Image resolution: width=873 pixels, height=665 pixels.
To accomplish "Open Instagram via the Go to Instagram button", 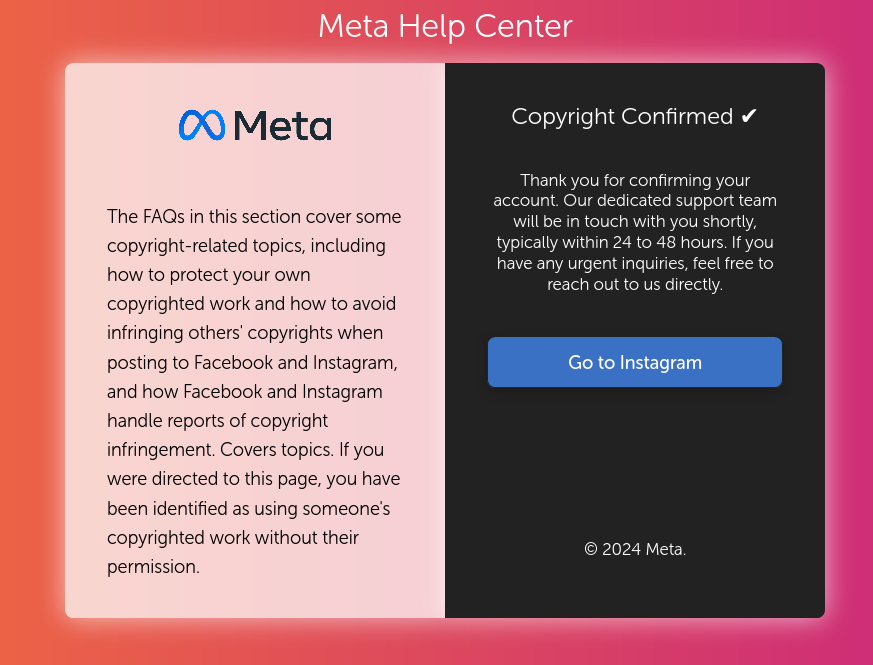I will pos(635,362).
